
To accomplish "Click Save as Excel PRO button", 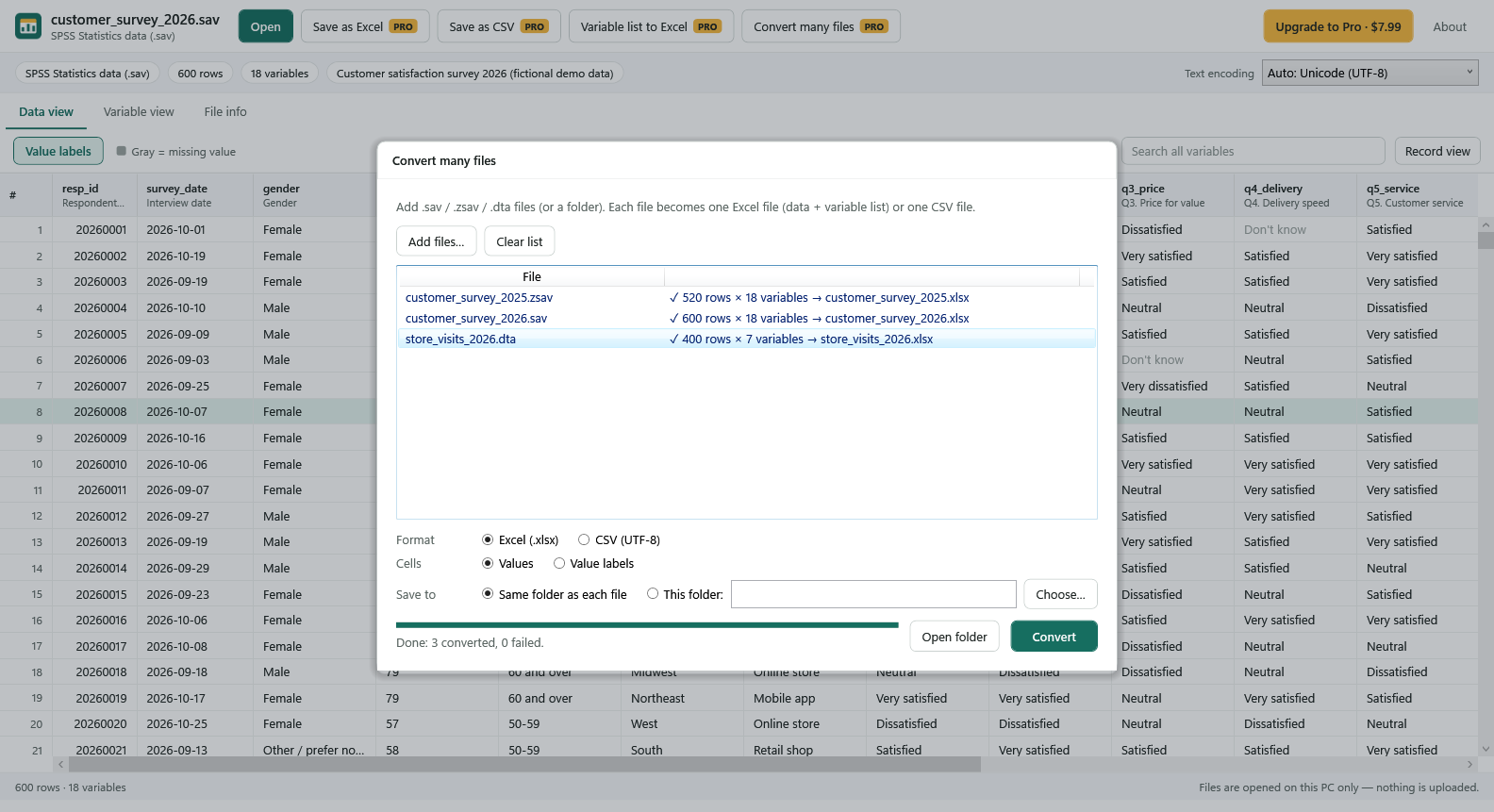I will 365,26.
